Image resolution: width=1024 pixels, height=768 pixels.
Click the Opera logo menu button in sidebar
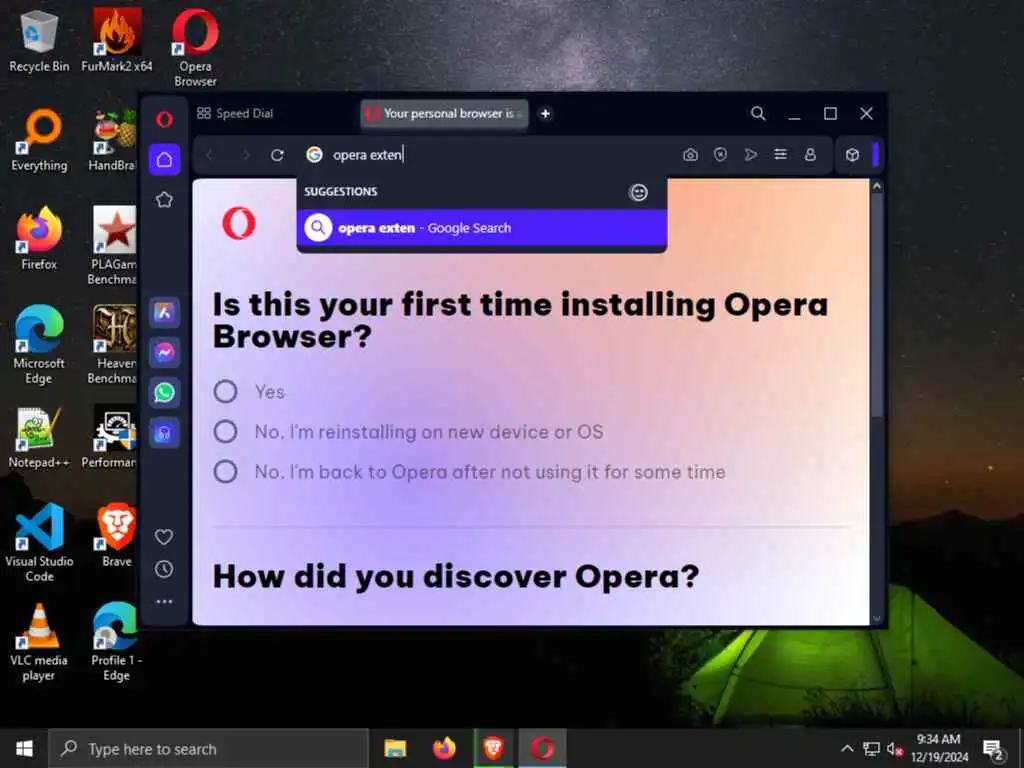pos(164,120)
